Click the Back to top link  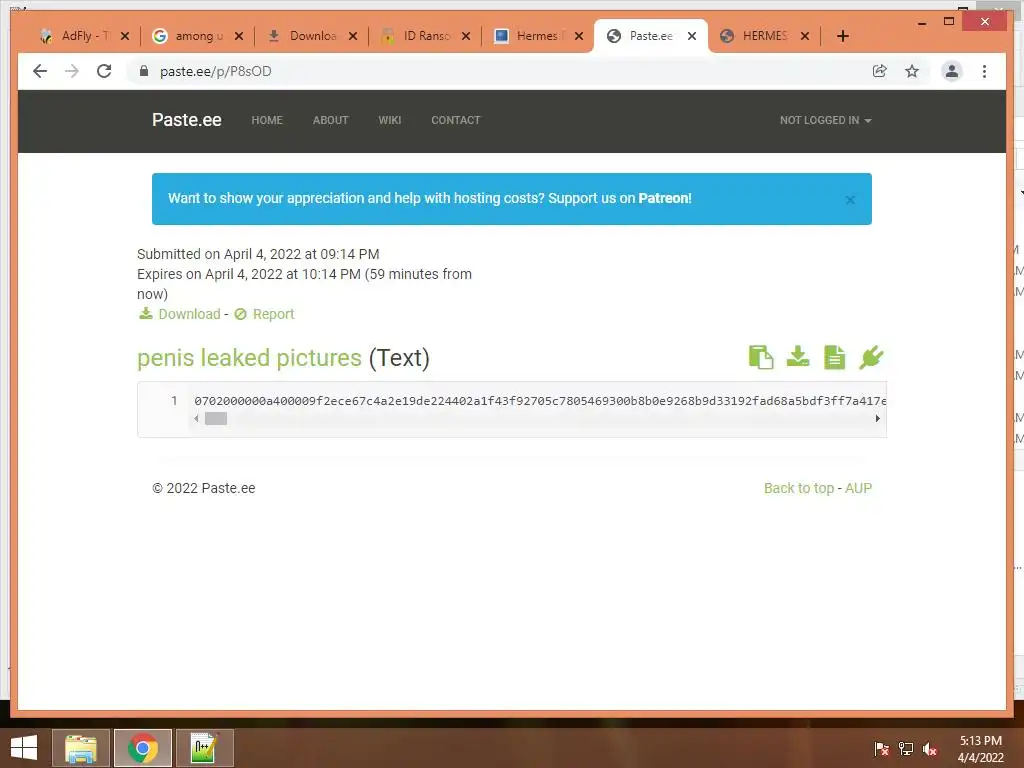click(799, 488)
